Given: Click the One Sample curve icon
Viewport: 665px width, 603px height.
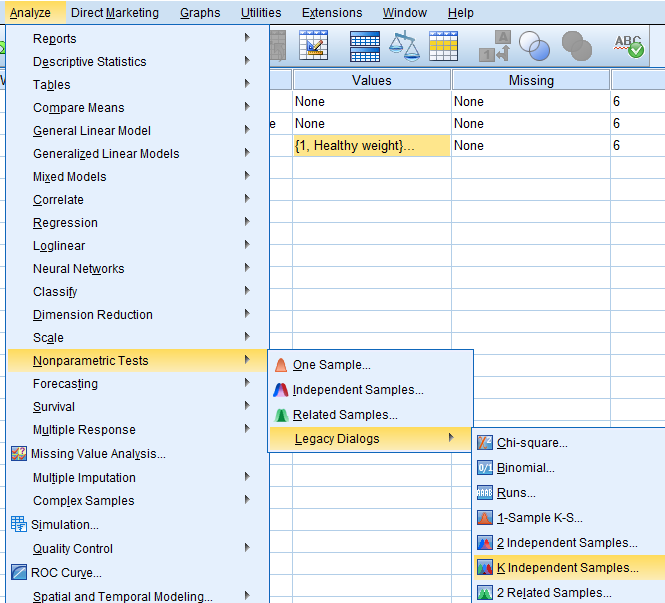Looking at the screenshot, I should pyautogui.click(x=281, y=365).
